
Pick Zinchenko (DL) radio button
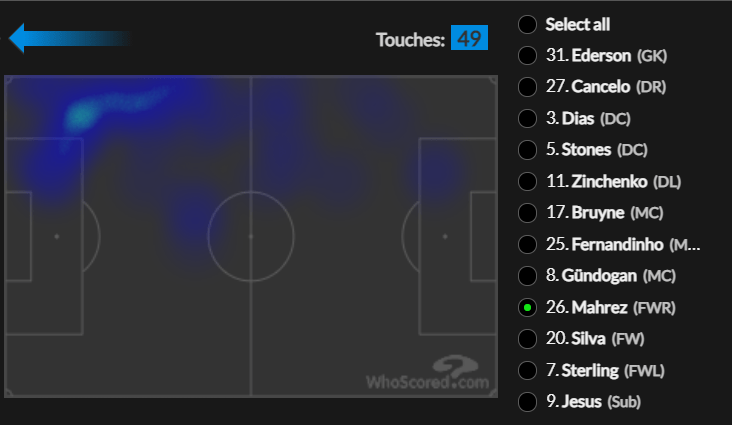tap(528, 181)
